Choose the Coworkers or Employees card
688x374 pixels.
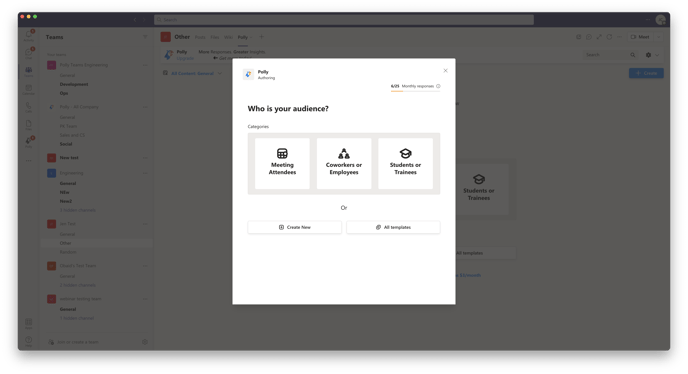coord(344,163)
